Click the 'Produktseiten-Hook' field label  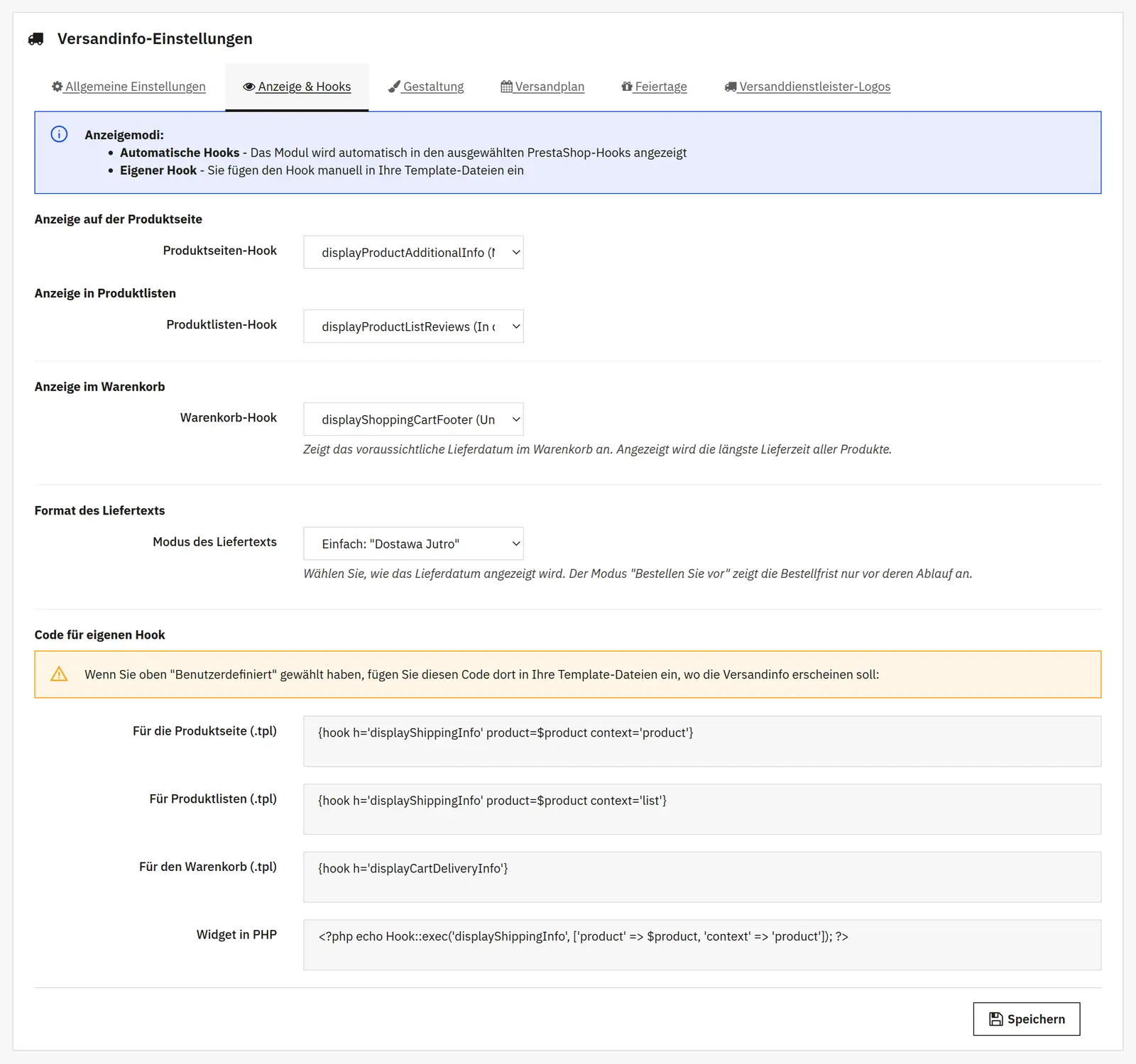tap(220, 251)
